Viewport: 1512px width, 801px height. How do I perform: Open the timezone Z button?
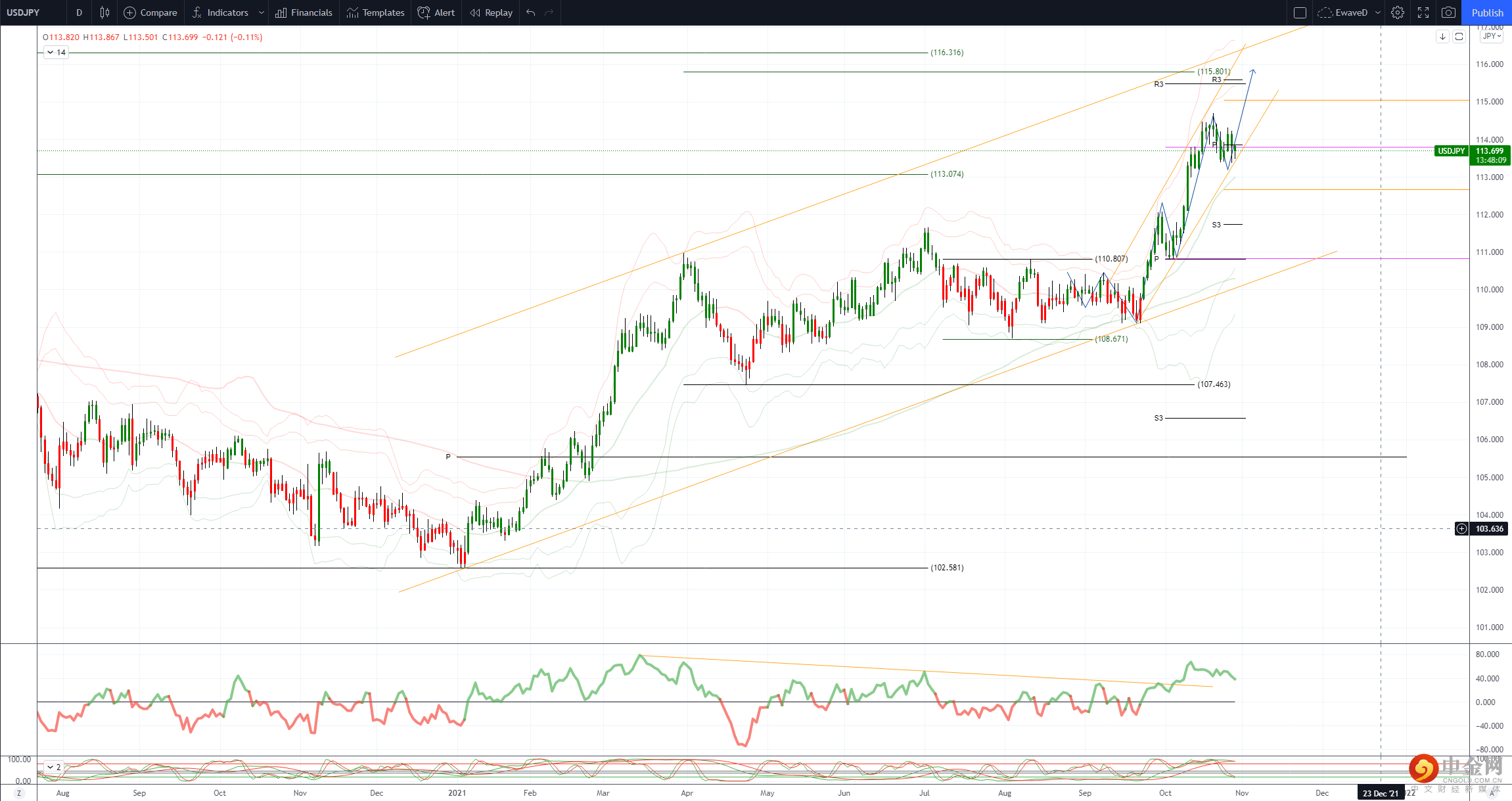[18, 793]
